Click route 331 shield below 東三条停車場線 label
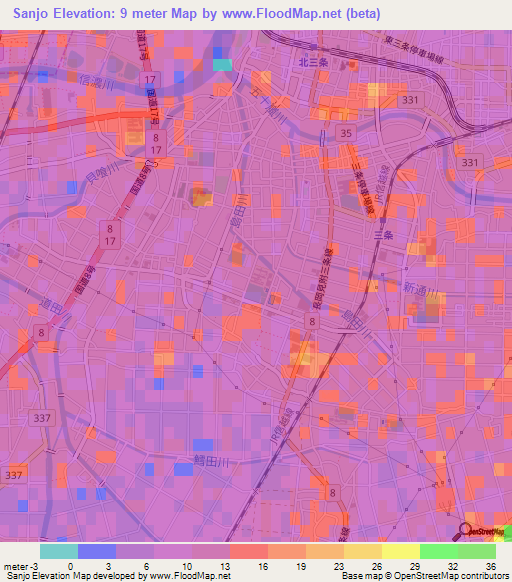Viewport: 512px width, 582px height. (410, 100)
